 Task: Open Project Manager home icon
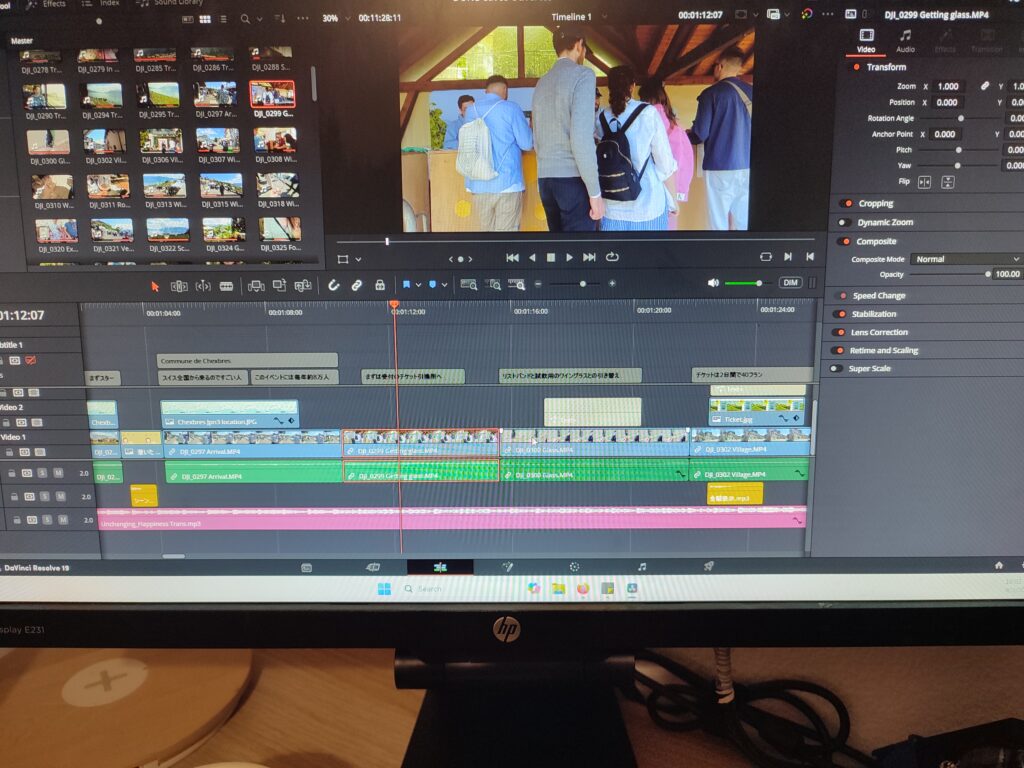tap(999, 566)
